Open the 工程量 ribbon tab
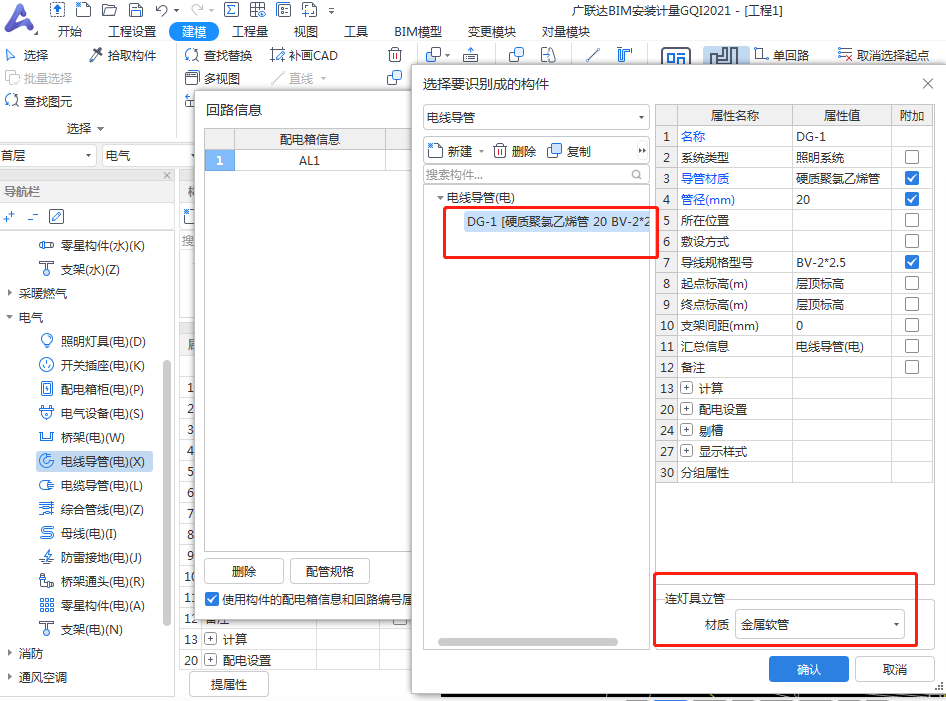The width and height of the screenshot is (946, 701). click(250, 31)
